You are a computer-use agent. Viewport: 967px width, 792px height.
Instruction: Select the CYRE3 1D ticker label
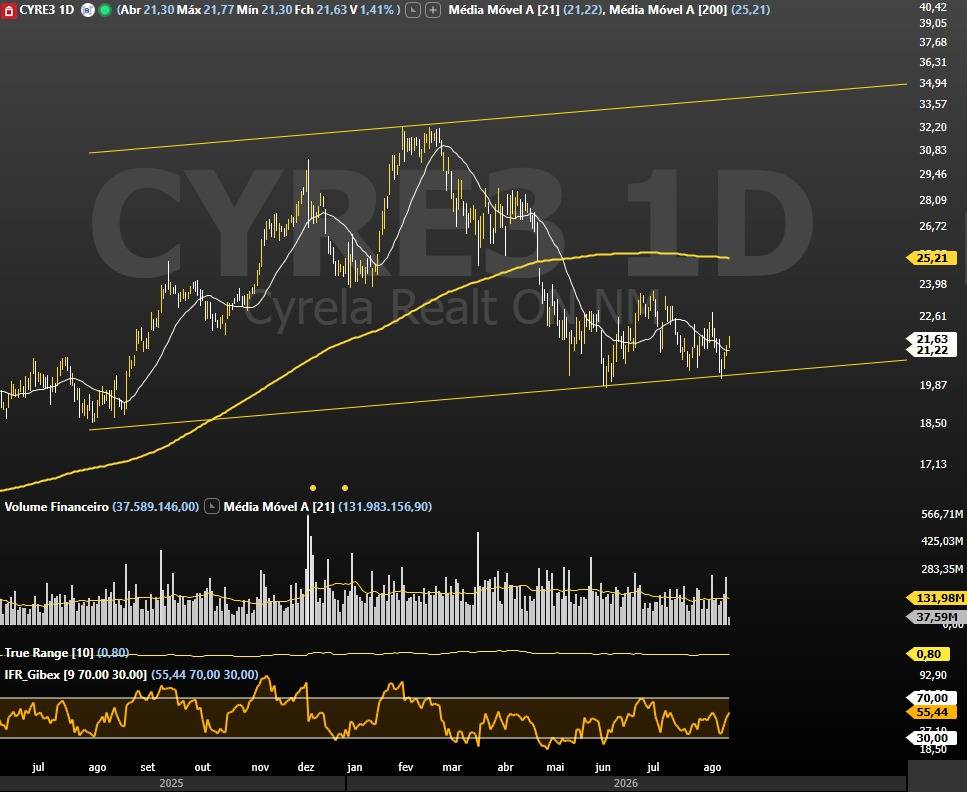pyautogui.click(x=47, y=10)
